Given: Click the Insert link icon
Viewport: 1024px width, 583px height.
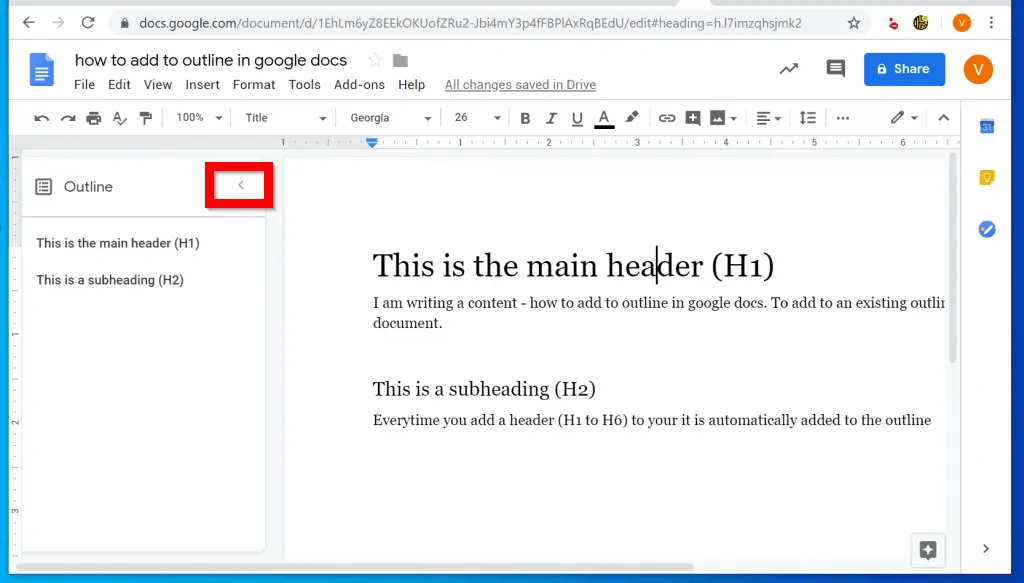Looking at the screenshot, I should coord(666,118).
